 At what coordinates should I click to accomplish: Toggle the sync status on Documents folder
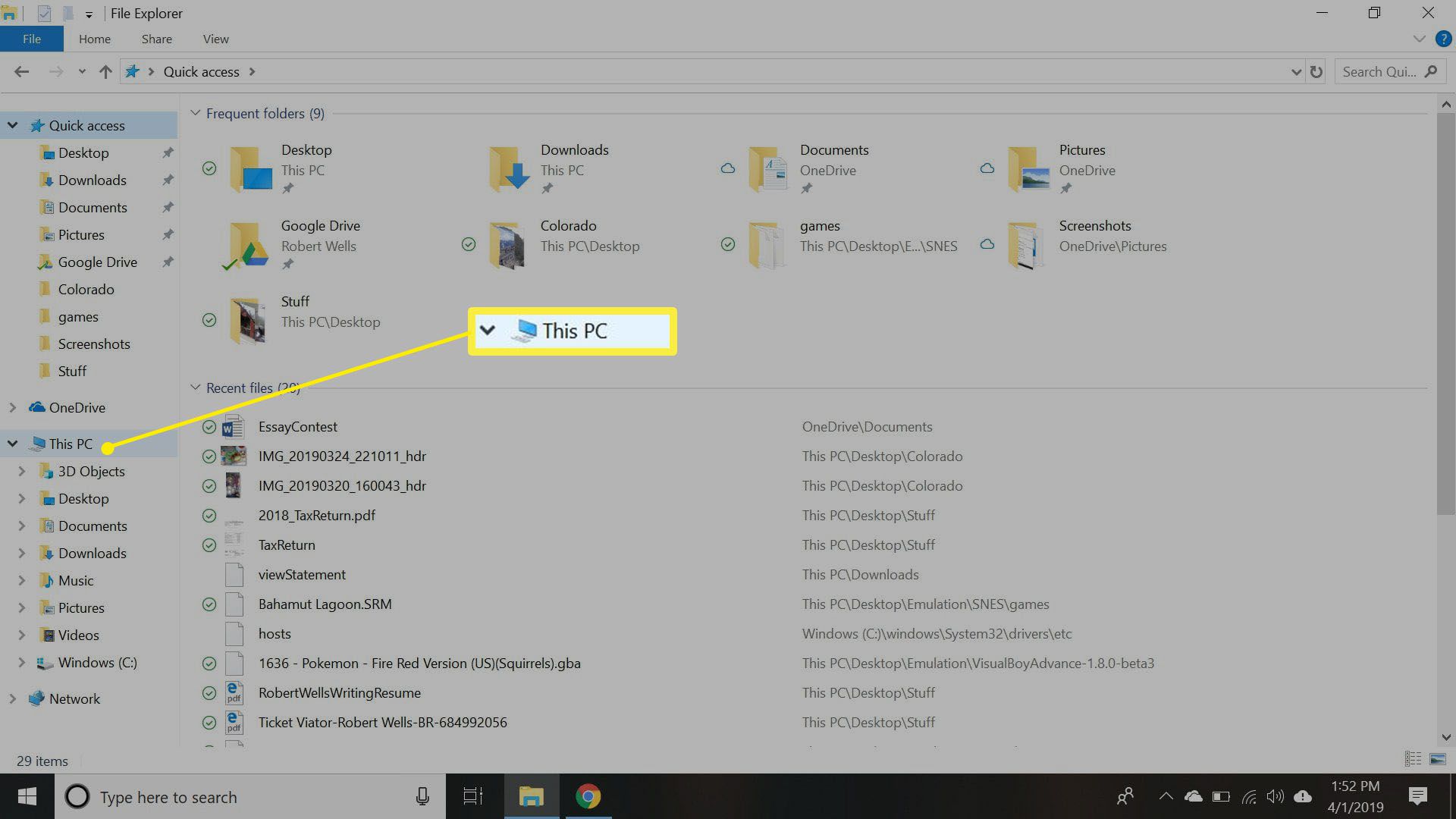(727, 168)
